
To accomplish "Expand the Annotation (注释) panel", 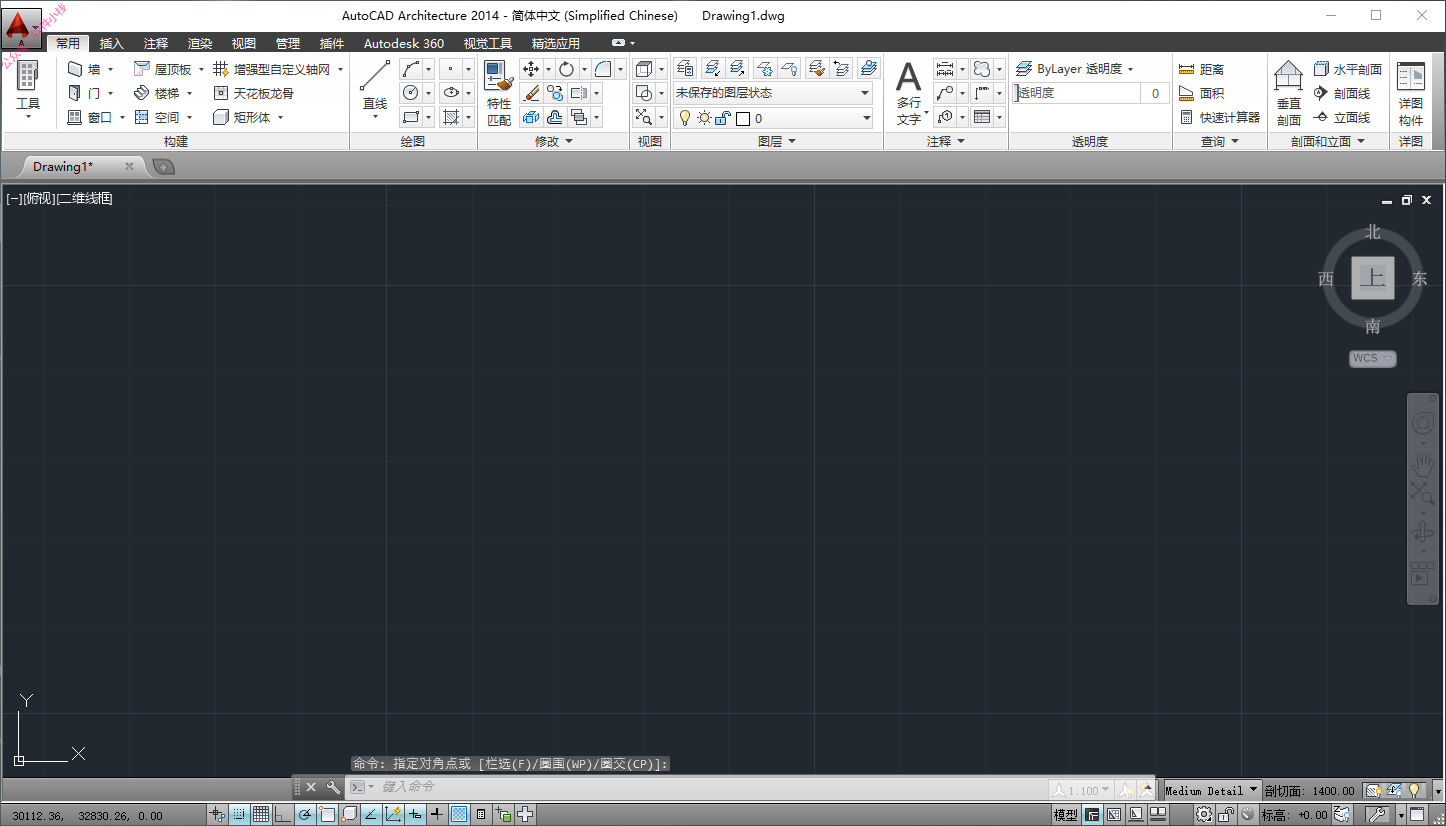I will (946, 141).
